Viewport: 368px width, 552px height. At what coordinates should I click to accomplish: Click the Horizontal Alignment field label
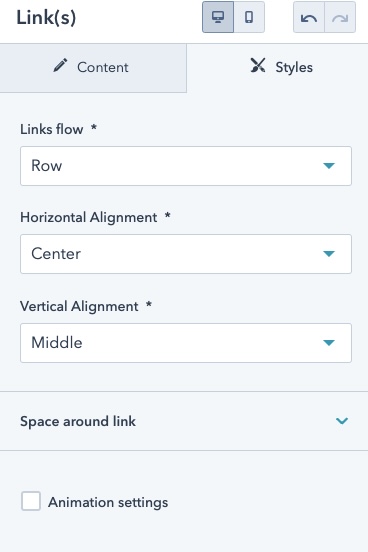pos(88,217)
